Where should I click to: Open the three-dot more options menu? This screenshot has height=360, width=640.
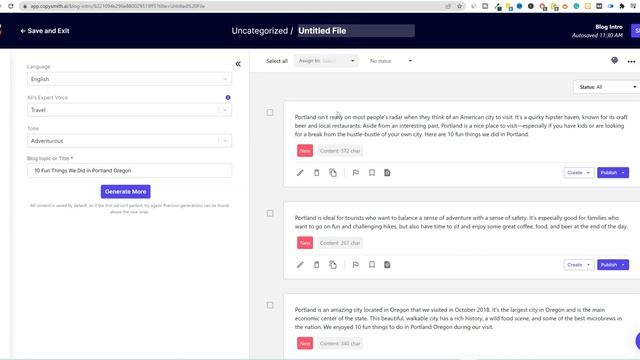(631, 62)
